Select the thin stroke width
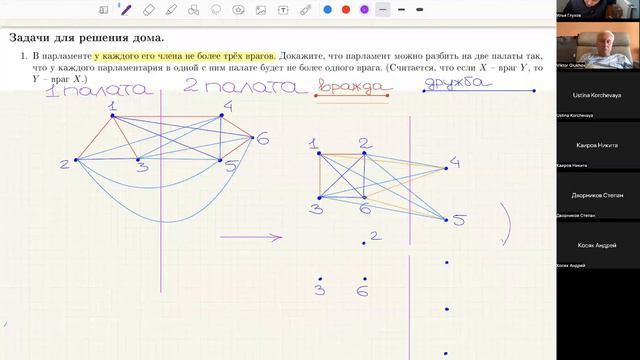Viewport: 640px width, 360px height. (383, 9)
